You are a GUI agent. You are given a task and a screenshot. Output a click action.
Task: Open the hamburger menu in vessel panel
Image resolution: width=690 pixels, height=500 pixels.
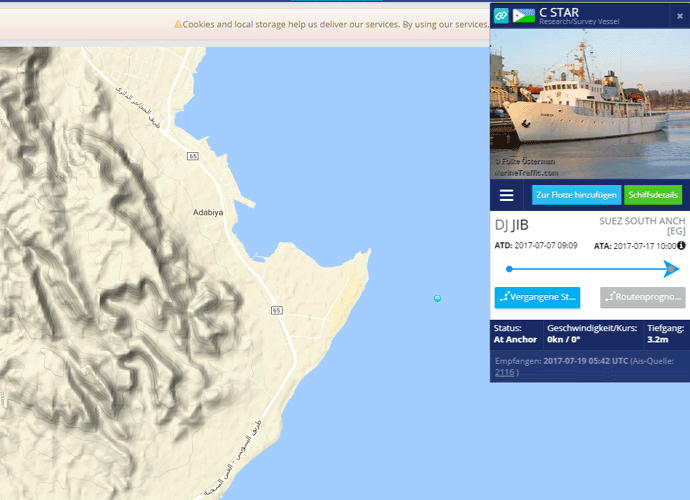507,195
